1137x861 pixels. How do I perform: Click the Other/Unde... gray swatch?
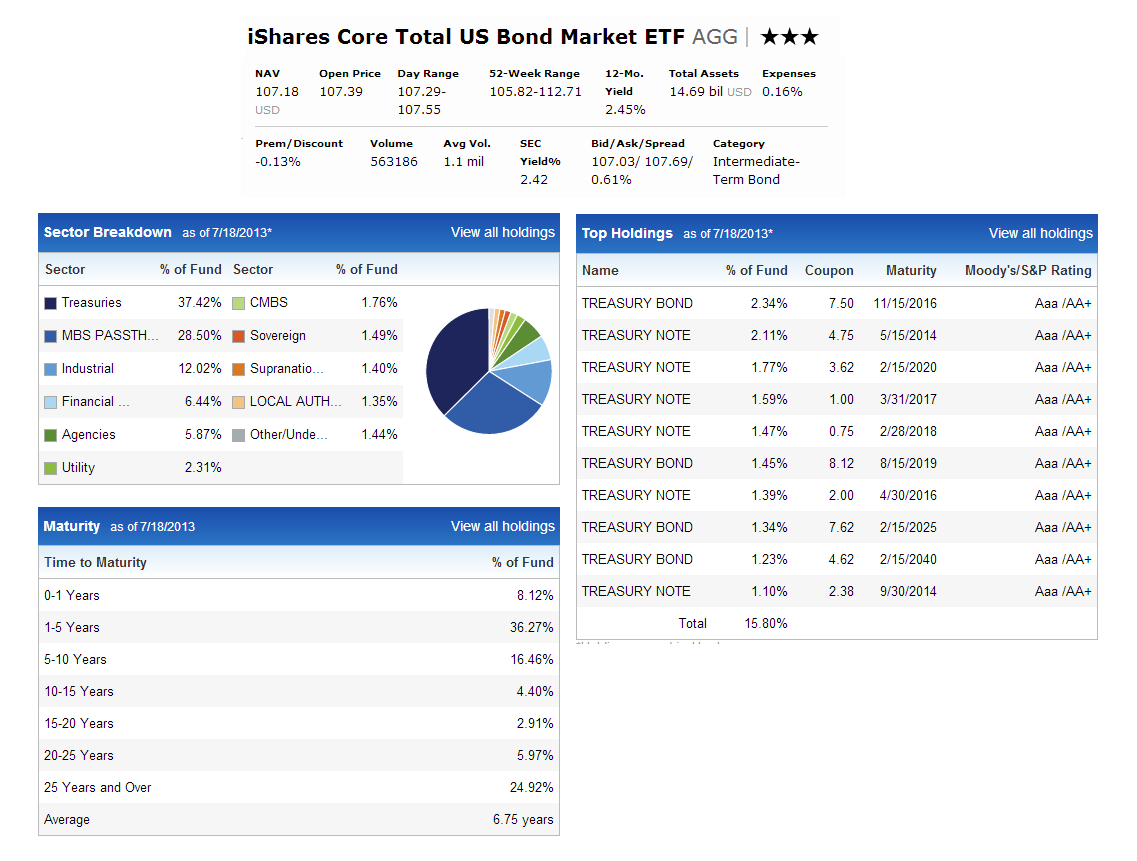click(x=239, y=435)
